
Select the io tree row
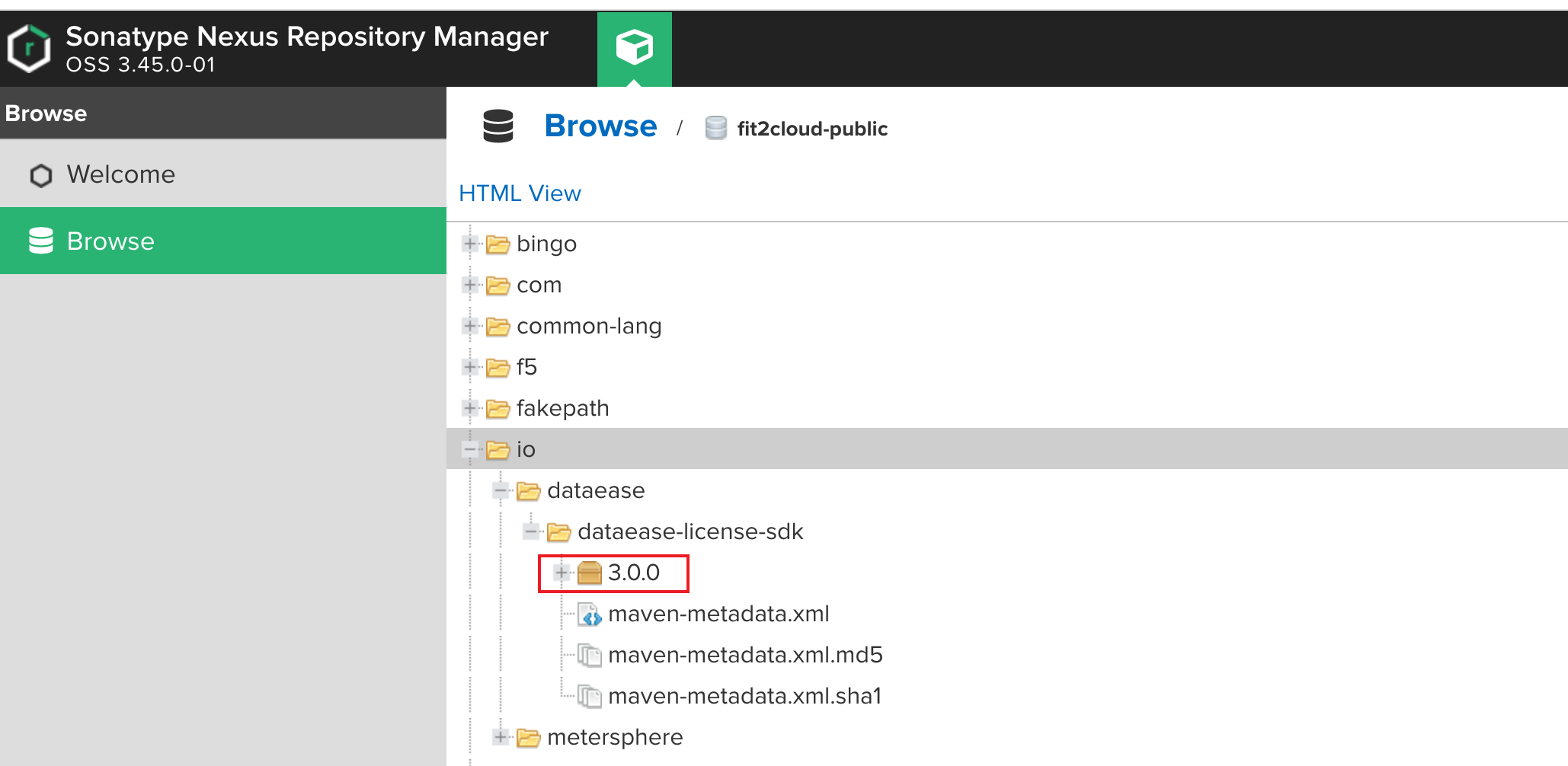click(x=1007, y=449)
